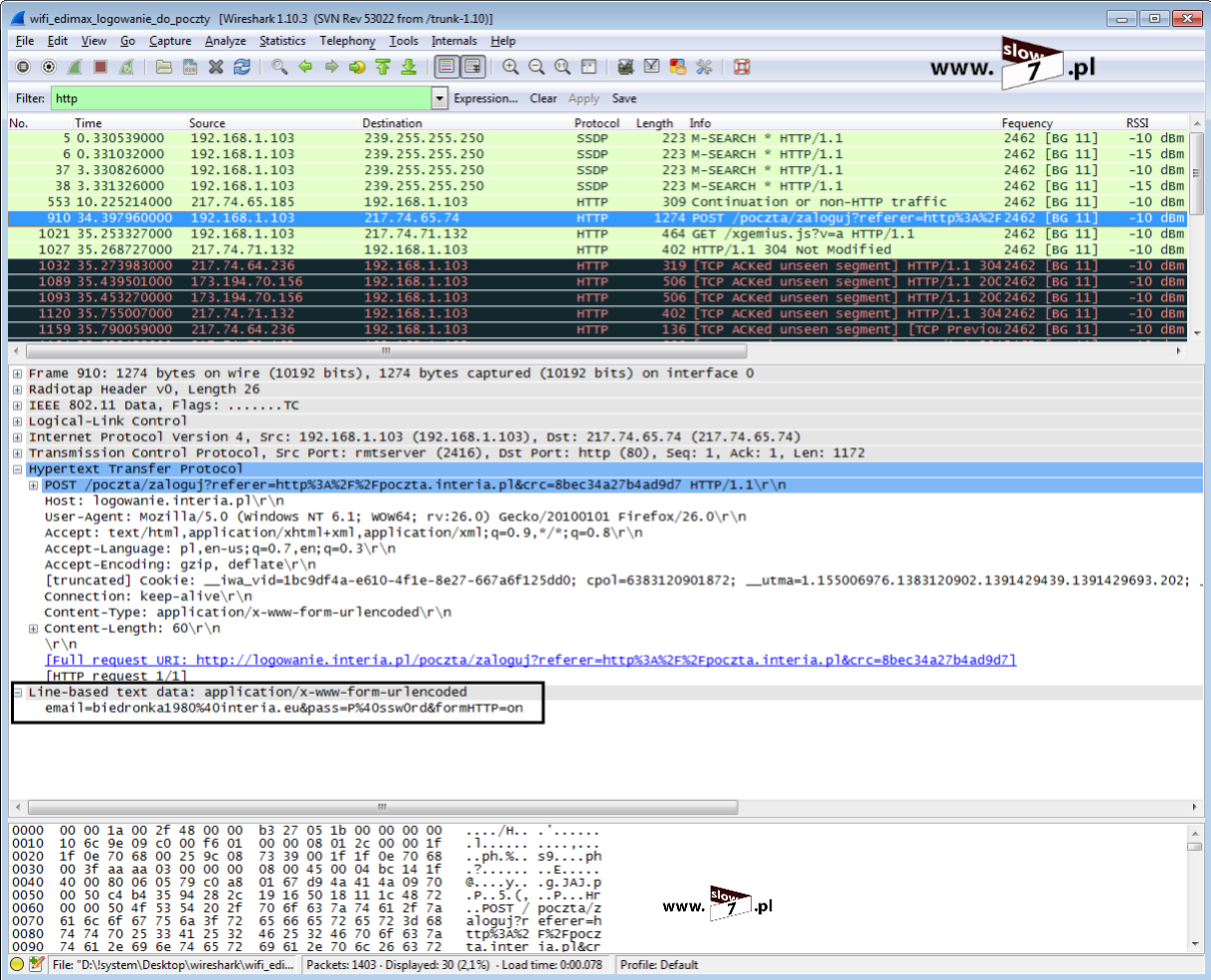Image resolution: width=1211 pixels, height=980 pixels.
Task: Zoom in the main window text
Action: click(510, 67)
